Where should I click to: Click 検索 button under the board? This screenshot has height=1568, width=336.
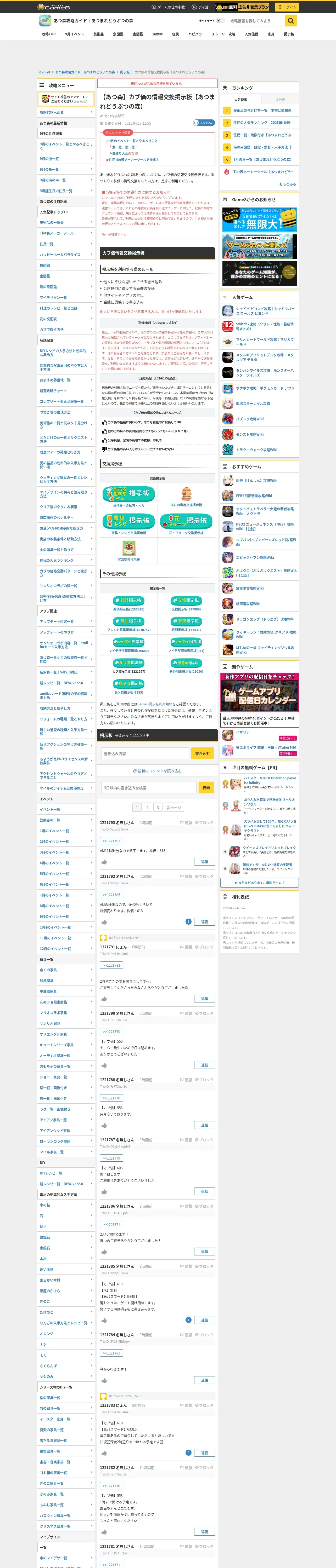point(206,788)
